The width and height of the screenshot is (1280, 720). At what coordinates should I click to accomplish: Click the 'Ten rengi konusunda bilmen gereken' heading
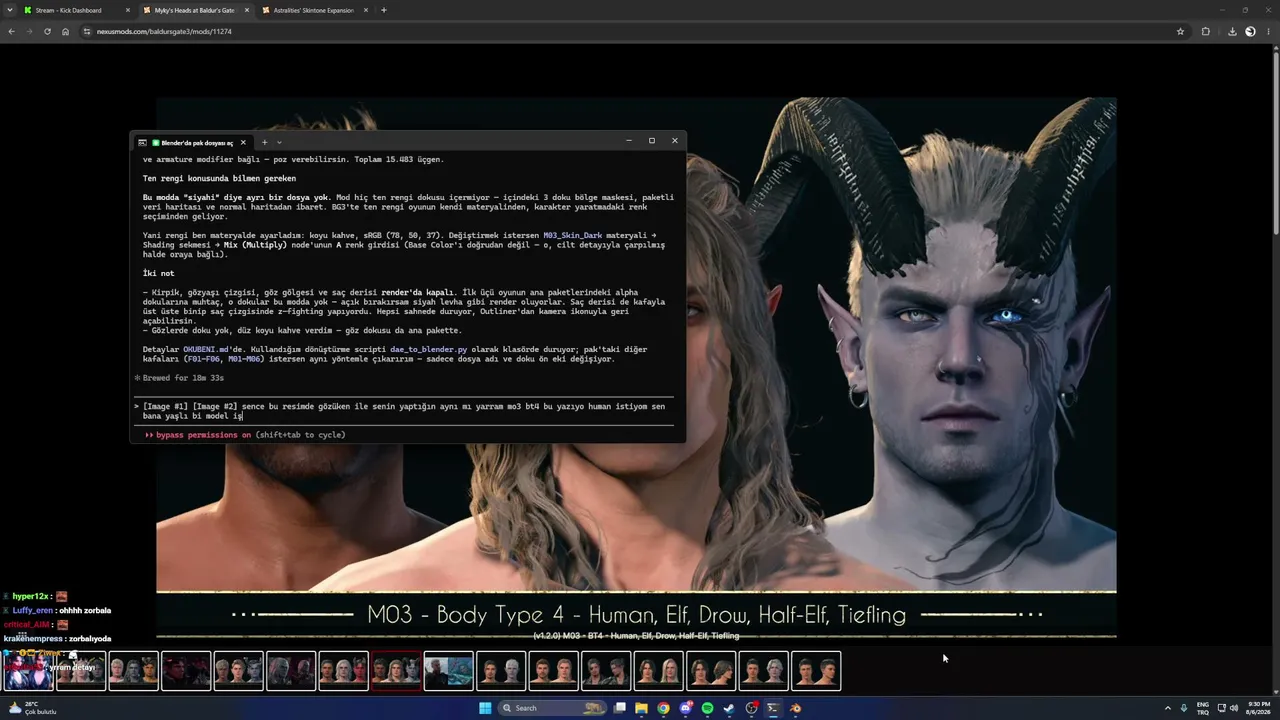[219, 178]
